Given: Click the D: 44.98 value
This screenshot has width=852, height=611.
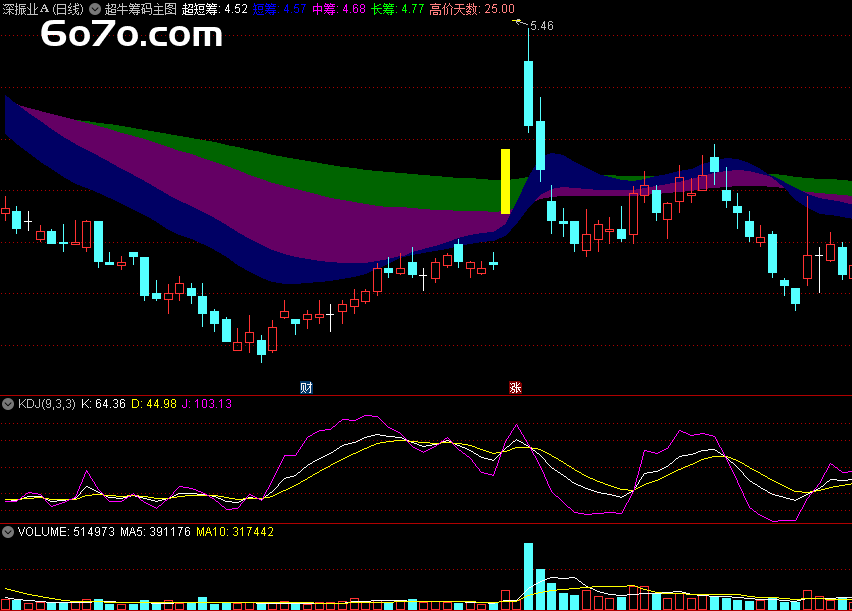Looking at the screenshot, I should tap(154, 404).
